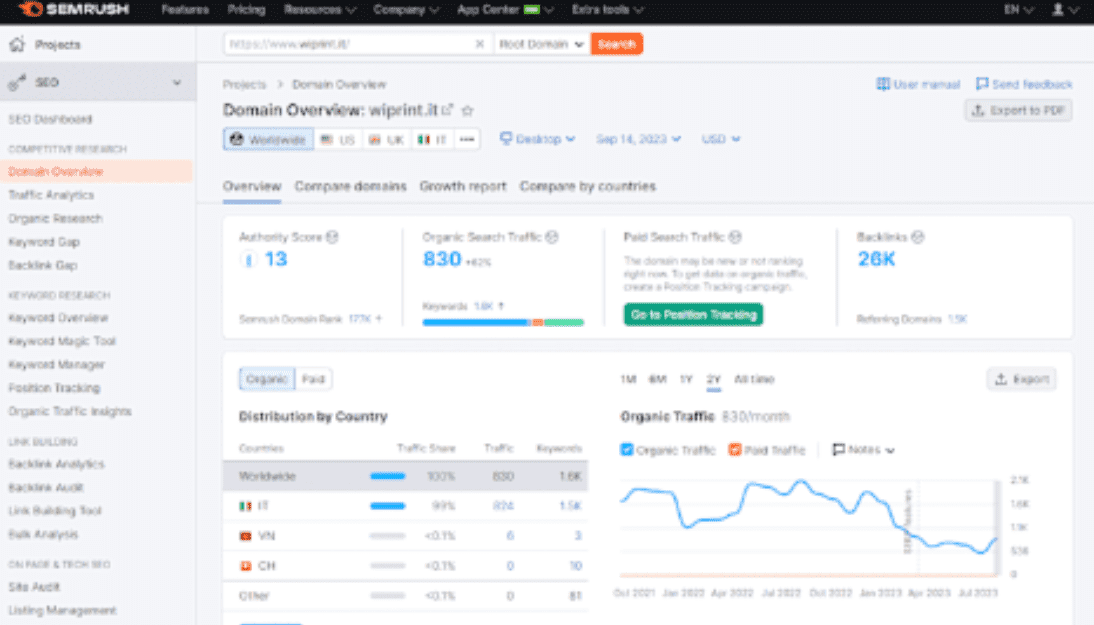Click the Semrush logo icon

(30, 10)
